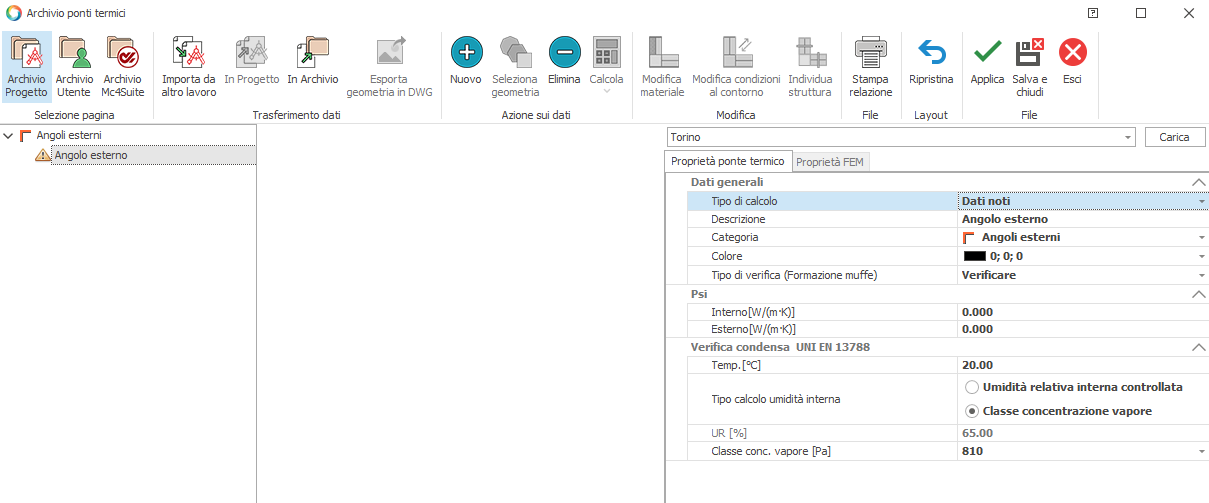Click Importa da altro lavoro icon
This screenshot has height=503, width=1209.
[188, 65]
